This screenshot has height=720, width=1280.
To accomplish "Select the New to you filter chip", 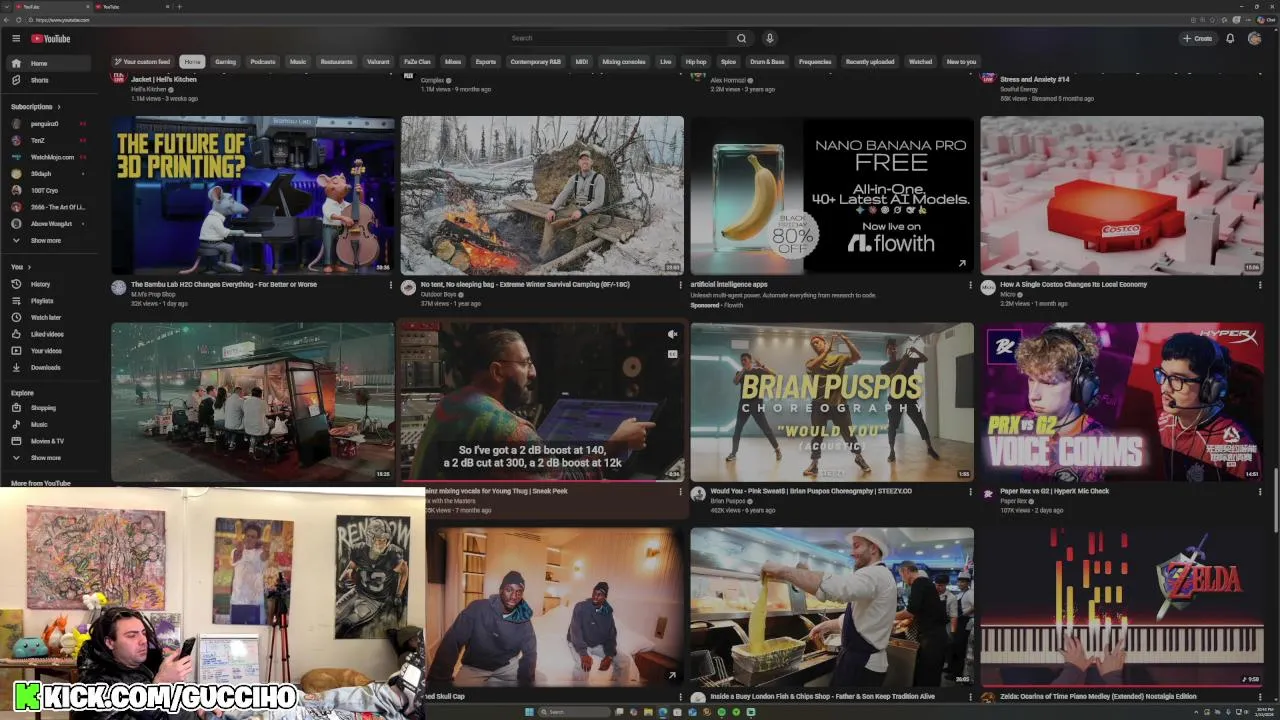I will [x=961, y=61].
